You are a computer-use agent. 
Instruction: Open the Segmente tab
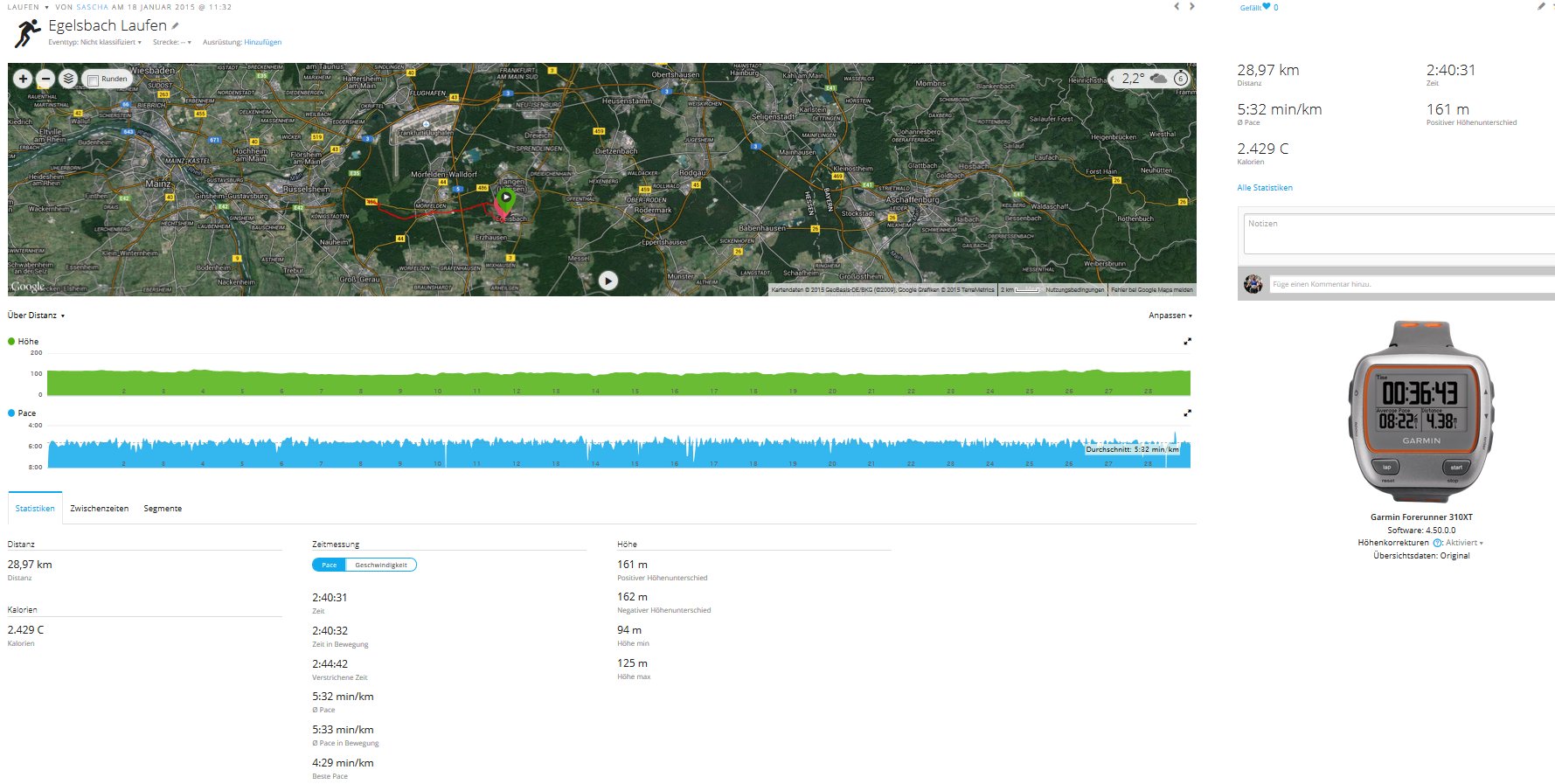163,509
